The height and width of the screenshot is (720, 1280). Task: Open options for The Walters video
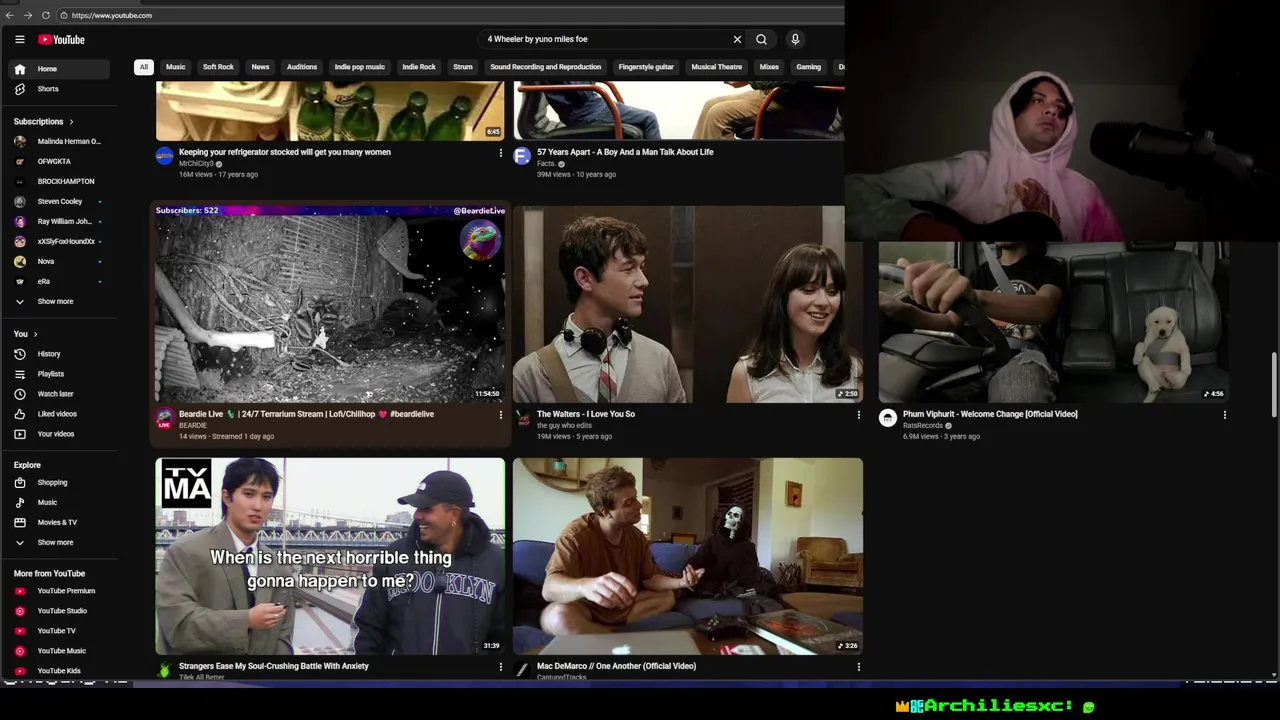[x=858, y=415]
